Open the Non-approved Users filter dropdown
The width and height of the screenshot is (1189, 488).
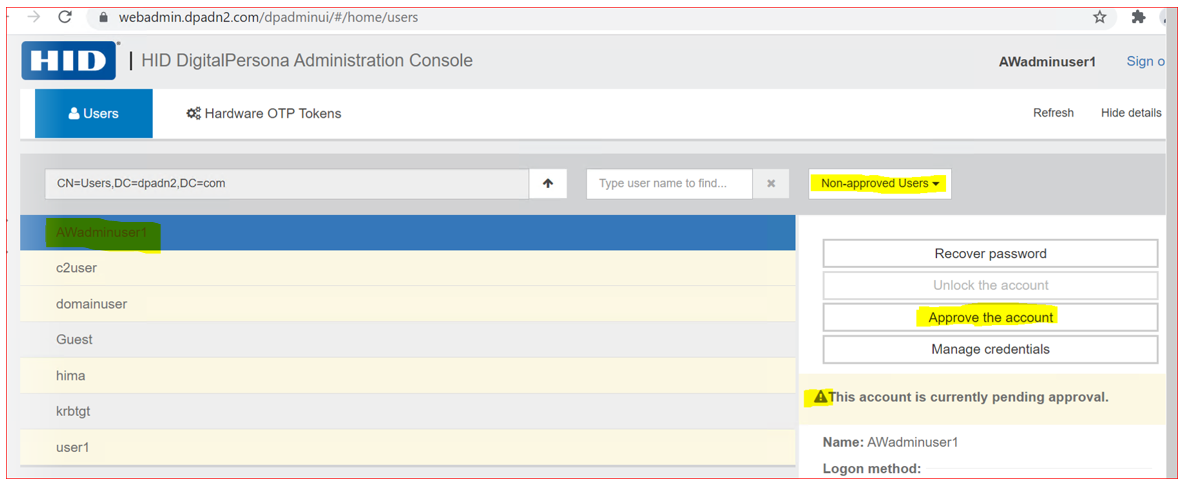(x=880, y=184)
